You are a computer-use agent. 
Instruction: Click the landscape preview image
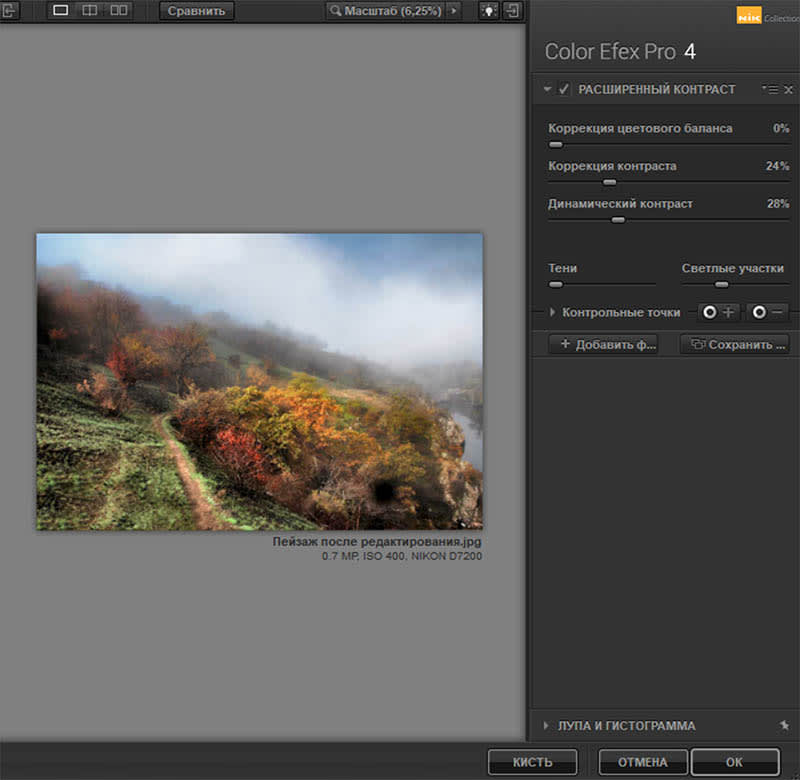(259, 382)
